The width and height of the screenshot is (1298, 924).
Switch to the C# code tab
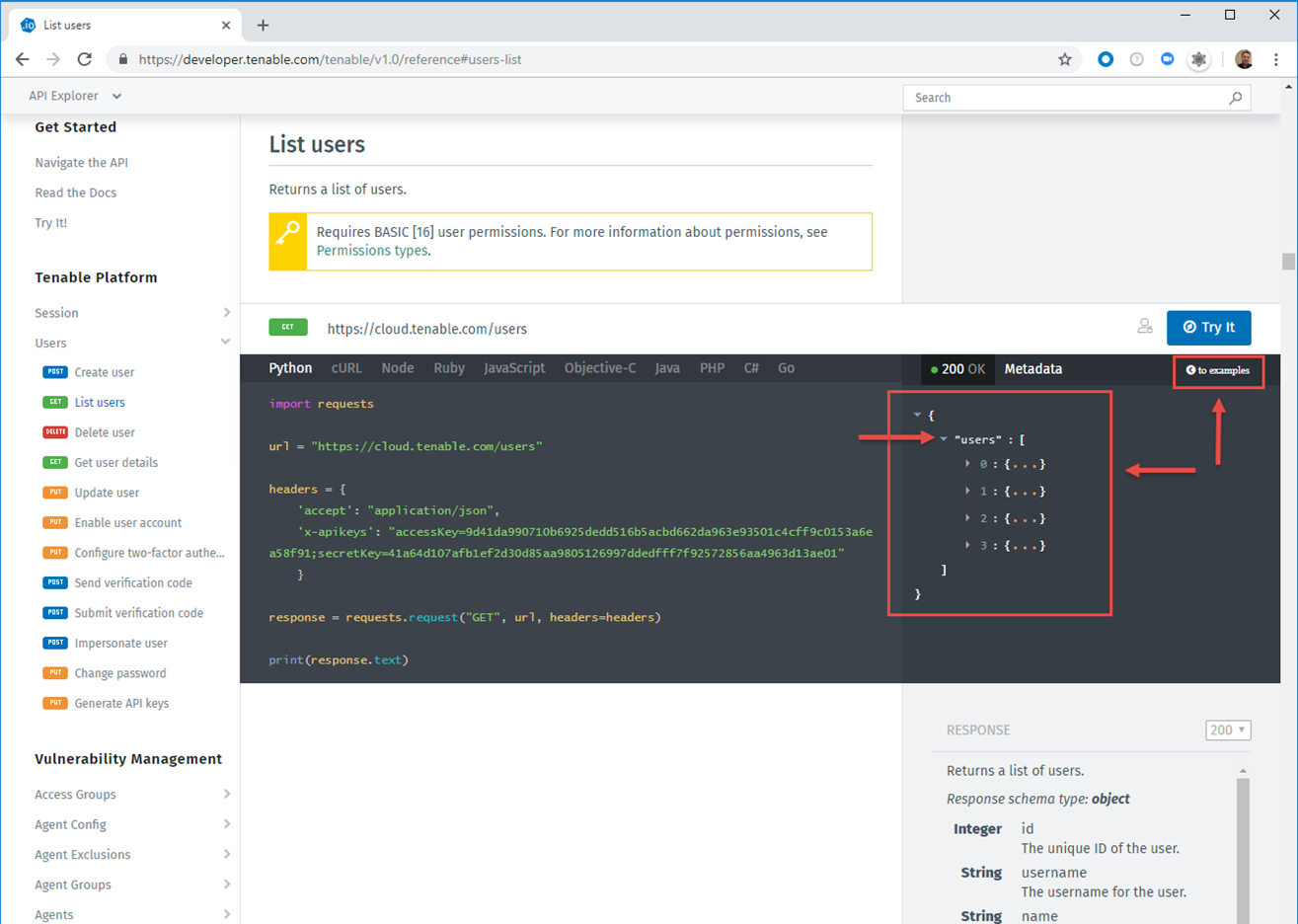[x=751, y=368]
